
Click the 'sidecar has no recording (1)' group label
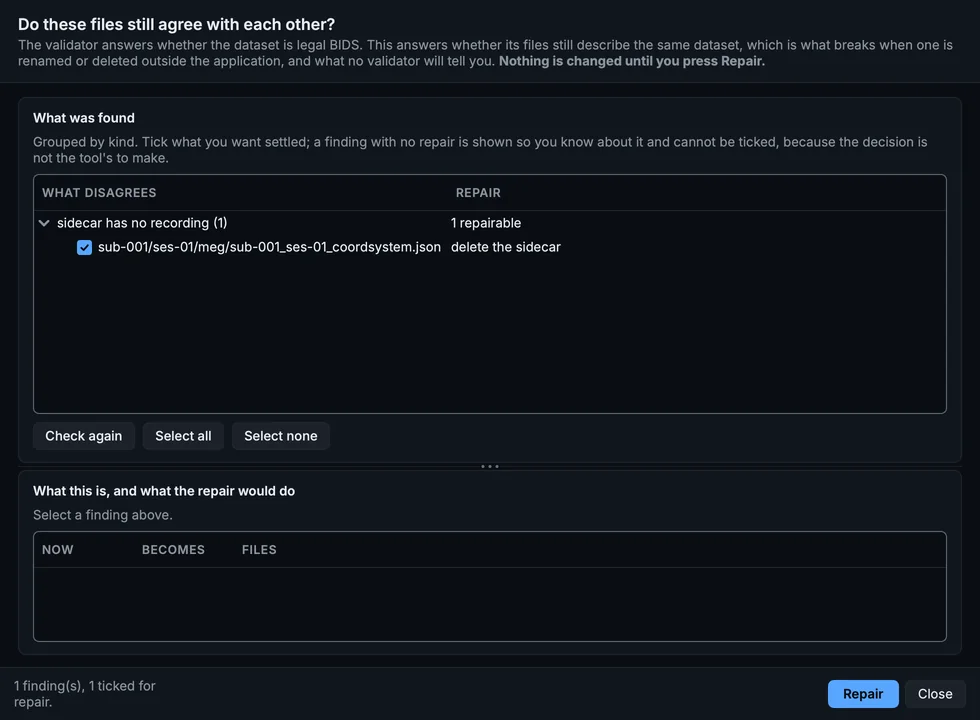(x=142, y=223)
